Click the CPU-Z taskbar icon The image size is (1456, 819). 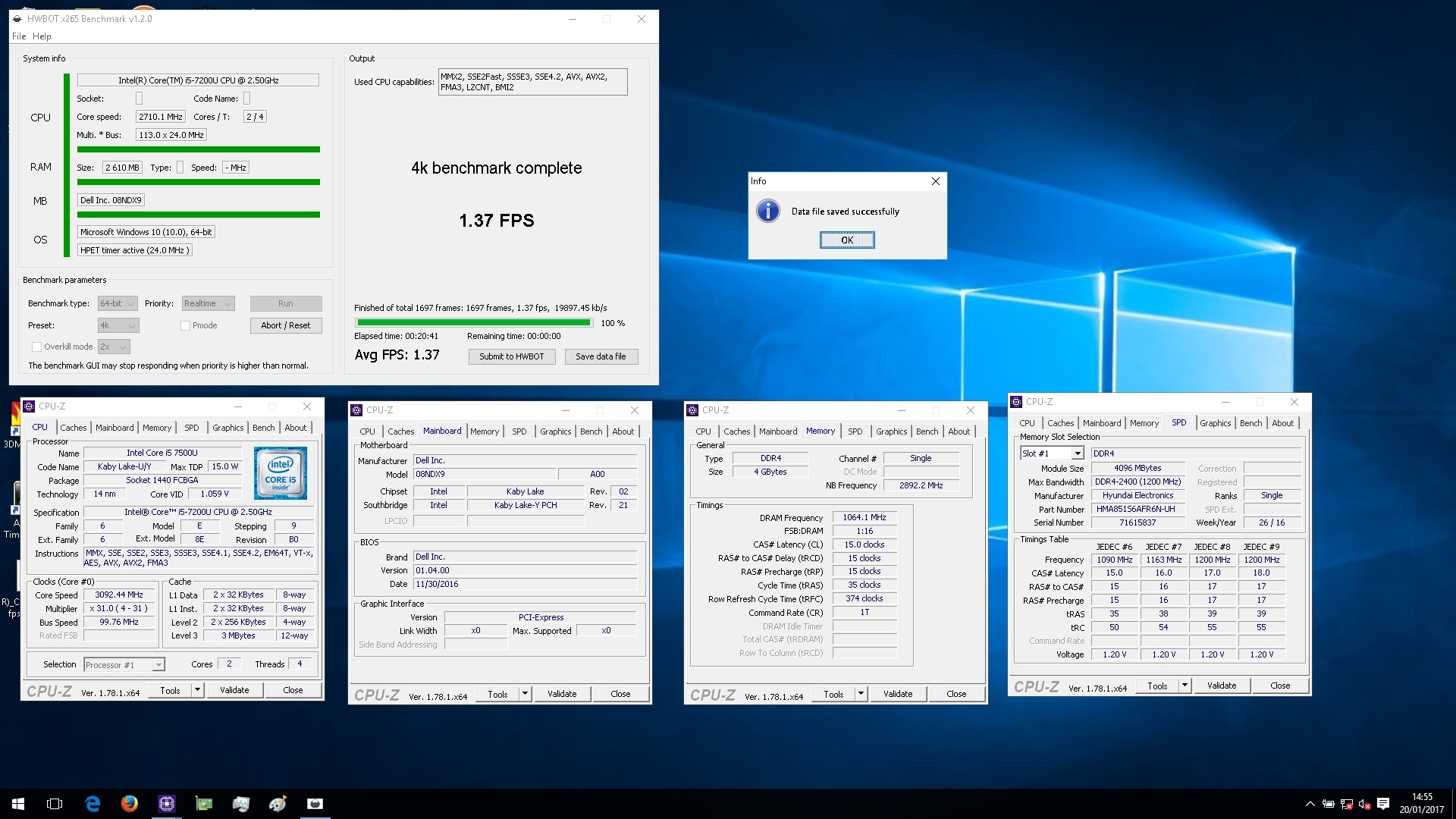pos(167,804)
